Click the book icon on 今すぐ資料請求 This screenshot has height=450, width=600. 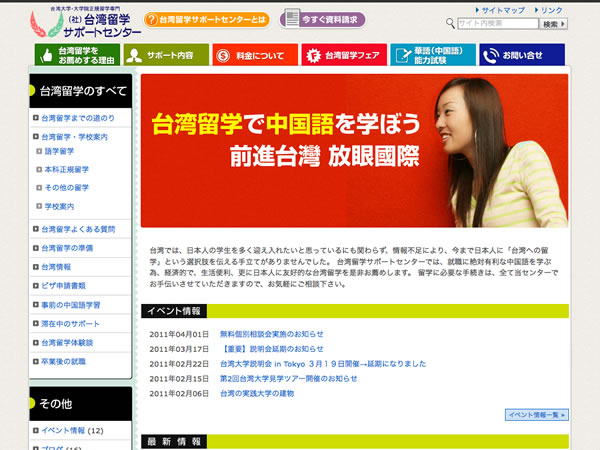click(291, 19)
